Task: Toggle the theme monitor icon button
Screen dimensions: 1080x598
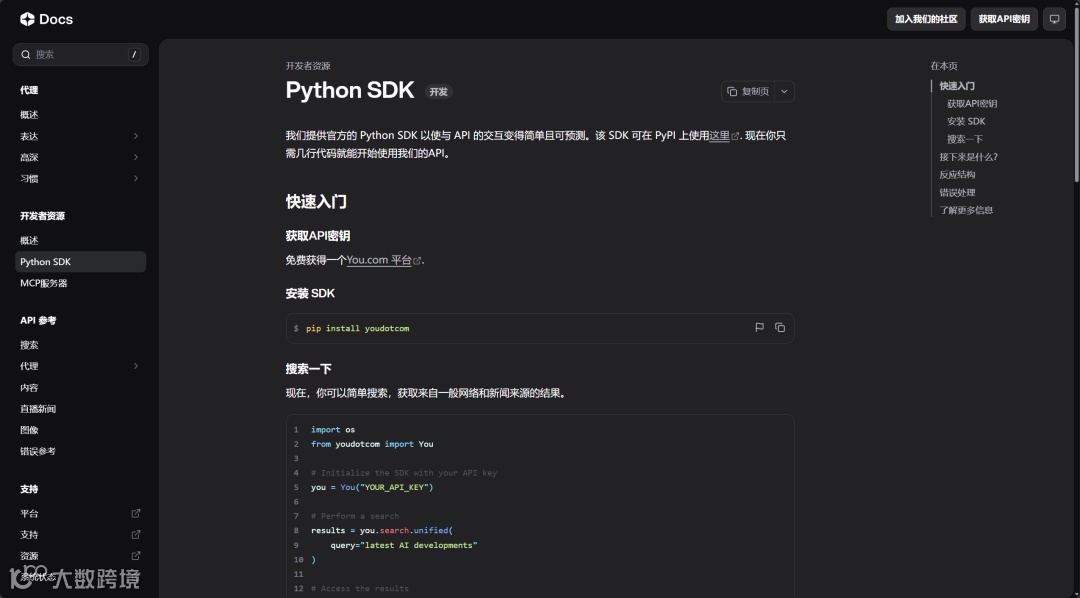Action: click(x=1055, y=19)
